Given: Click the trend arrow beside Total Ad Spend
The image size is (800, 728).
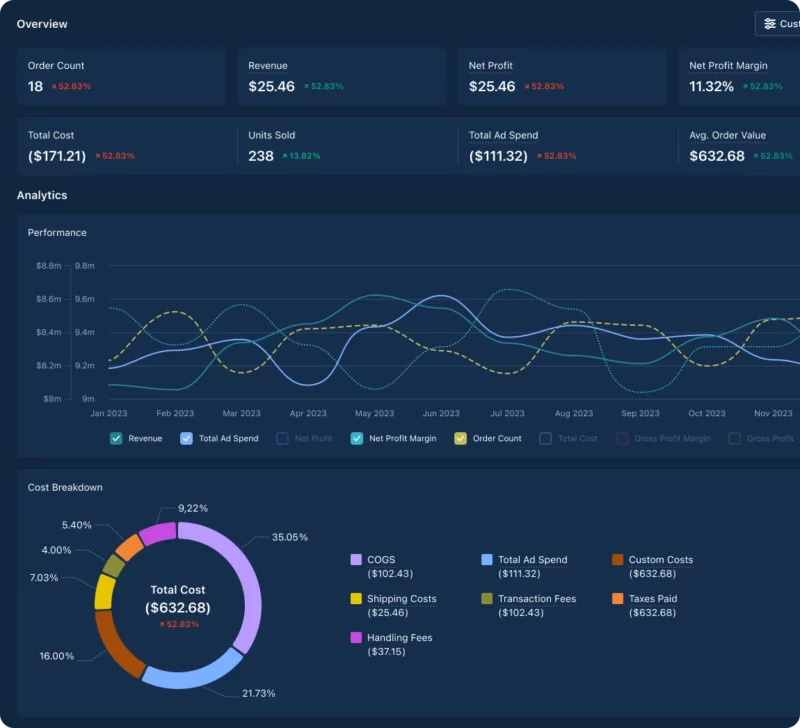Looking at the screenshot, I should tap(540, 156).
